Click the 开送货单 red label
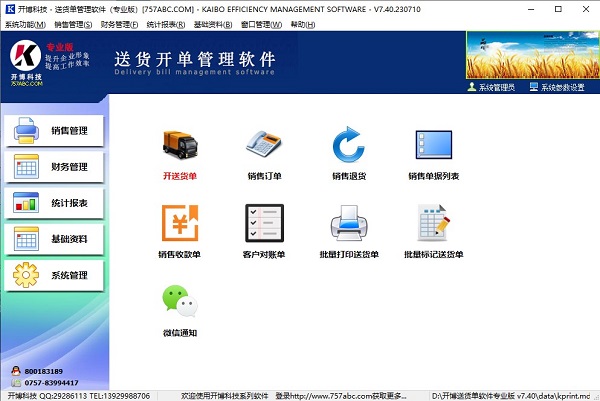 [180, 176]
